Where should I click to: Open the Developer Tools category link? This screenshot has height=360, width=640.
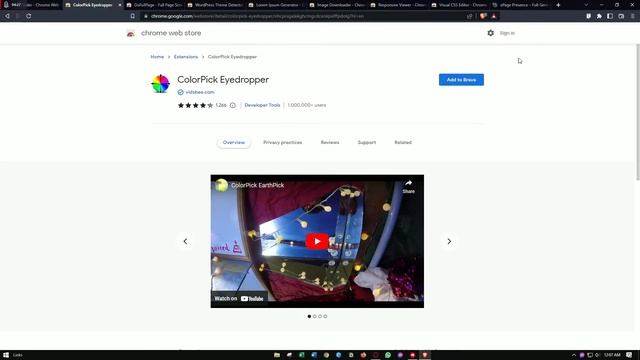pyautogui.click(x=262, y=105)
